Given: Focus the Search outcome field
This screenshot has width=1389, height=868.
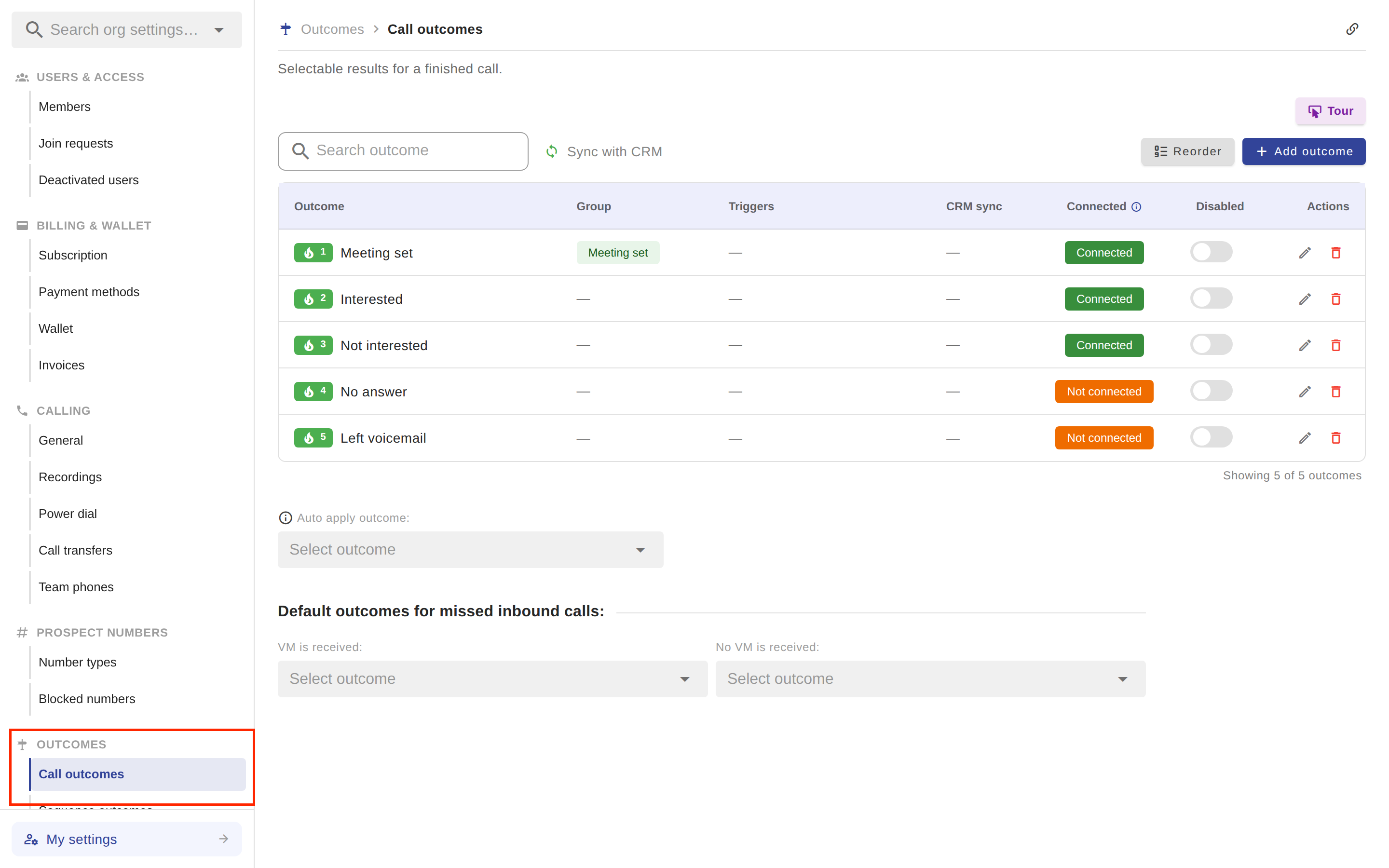Looking at the screenshot, I should [403, 151].
